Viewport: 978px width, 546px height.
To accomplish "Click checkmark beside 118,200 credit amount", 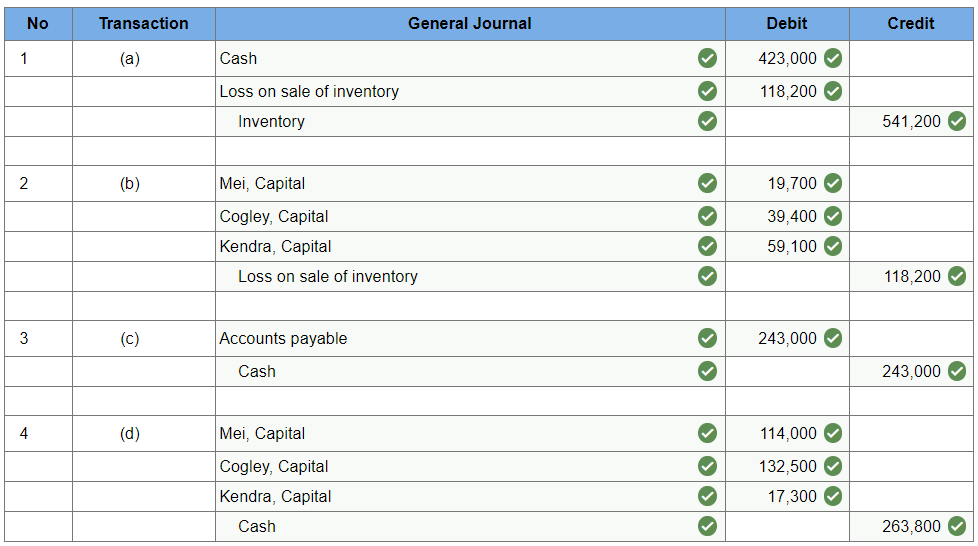I will (x=957, y=276).
